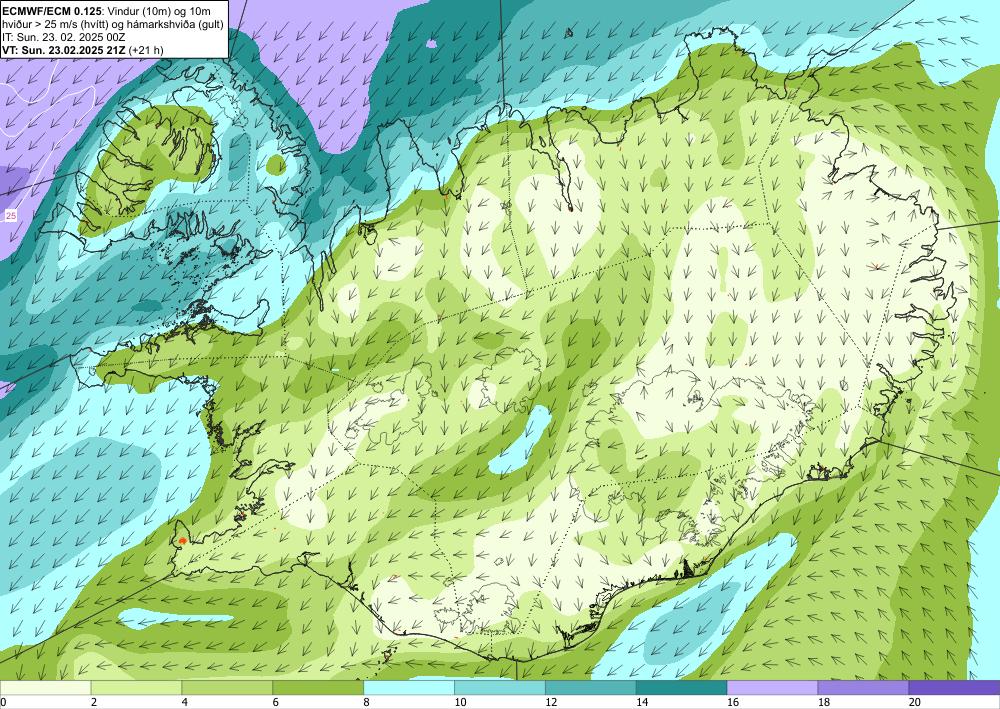
Task: Pick the 12–14 m/s teal legend swatch
Action: point(591,687)
